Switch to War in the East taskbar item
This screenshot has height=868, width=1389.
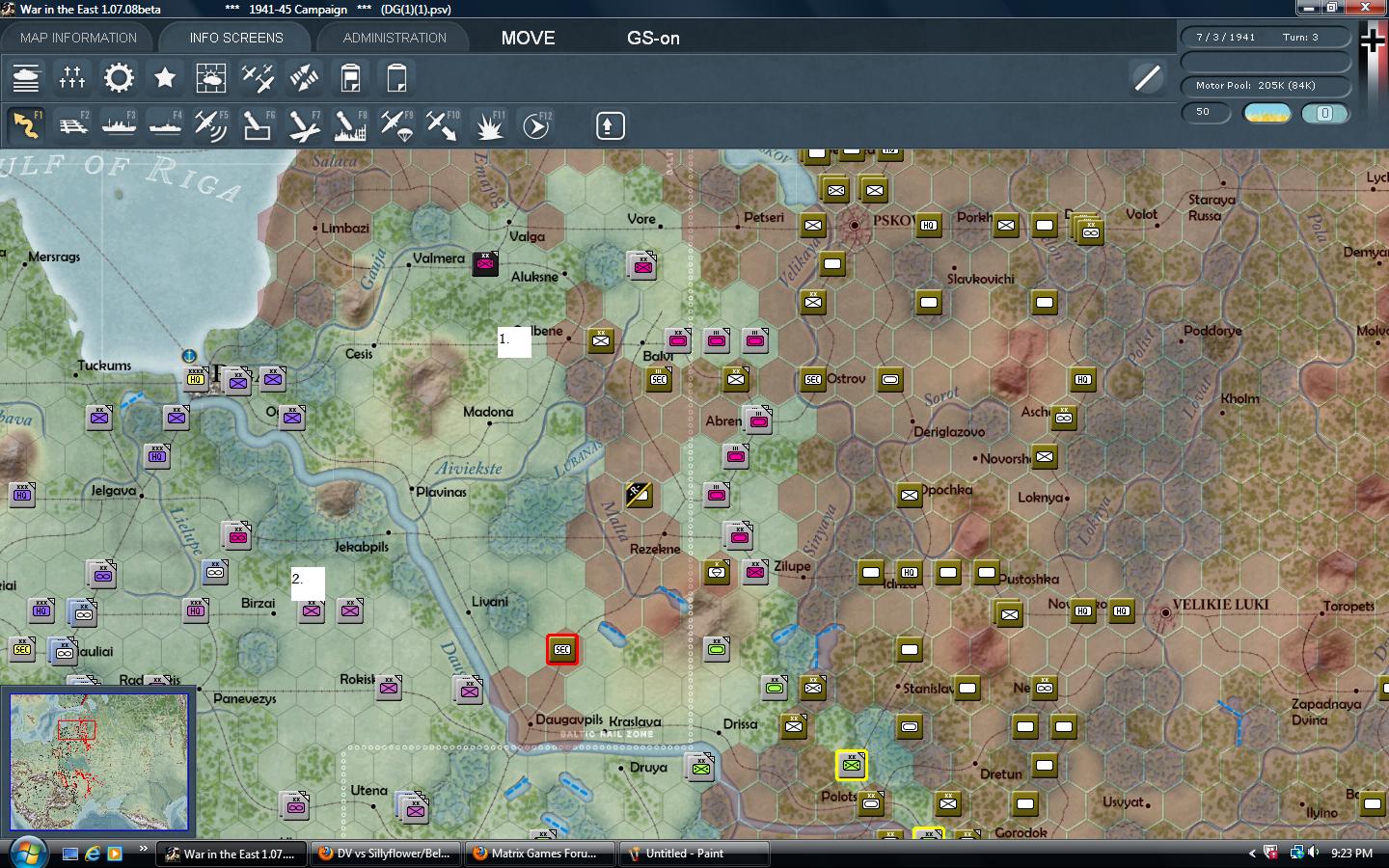point(231,854)
